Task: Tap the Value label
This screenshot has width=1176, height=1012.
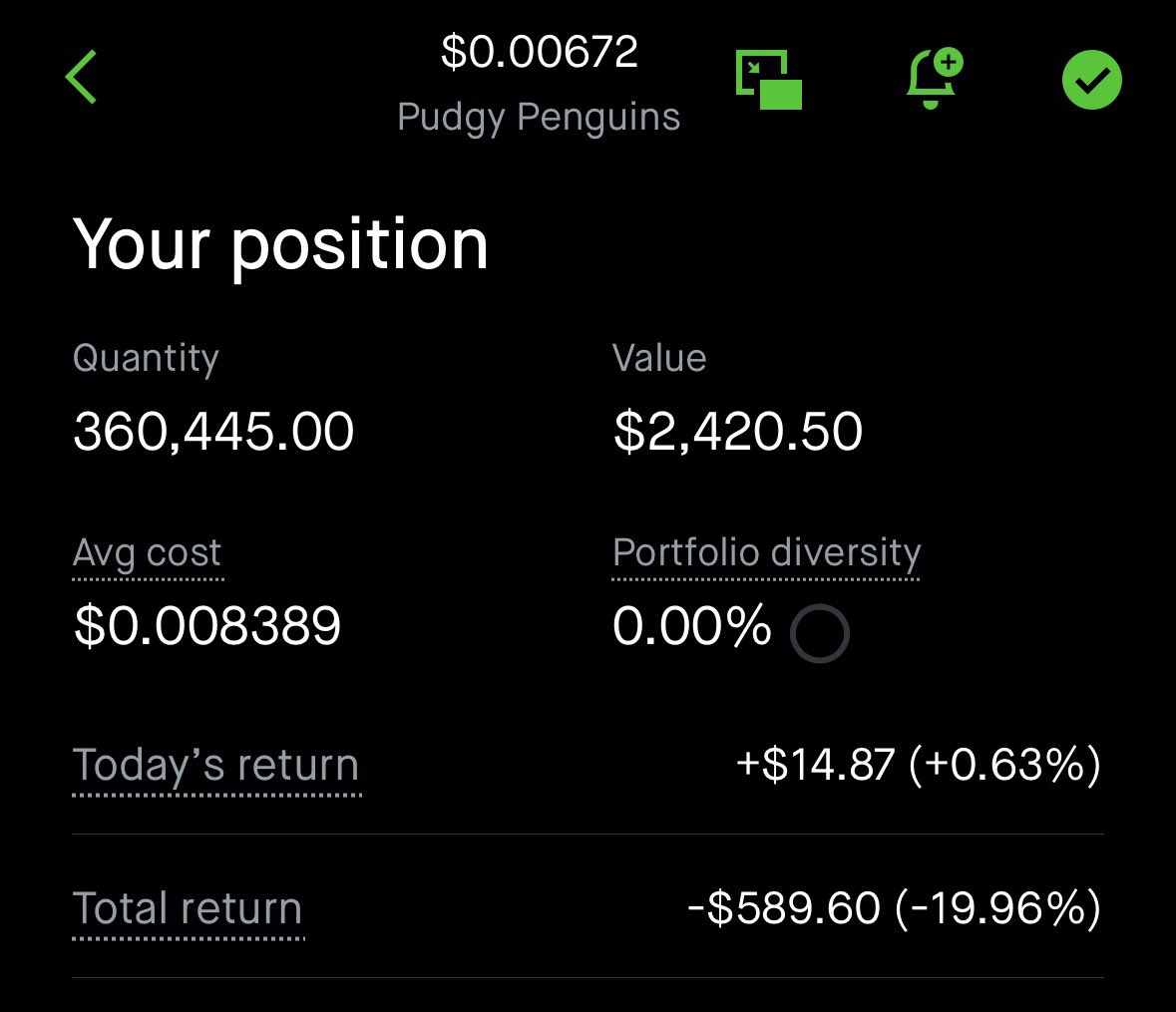Action: [x=659, y=359]
